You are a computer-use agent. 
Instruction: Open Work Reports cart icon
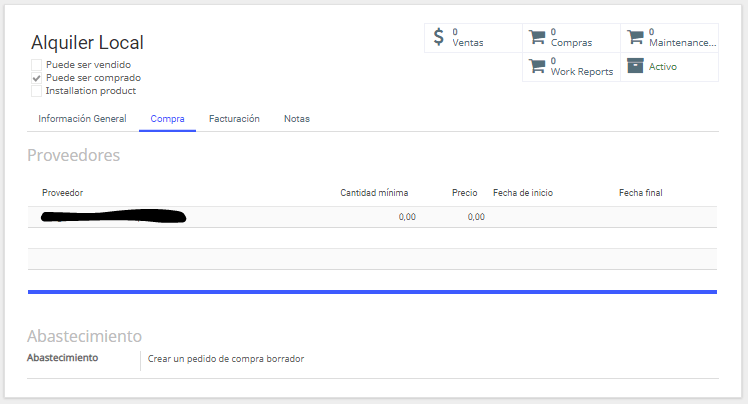[x=537, y=66]
